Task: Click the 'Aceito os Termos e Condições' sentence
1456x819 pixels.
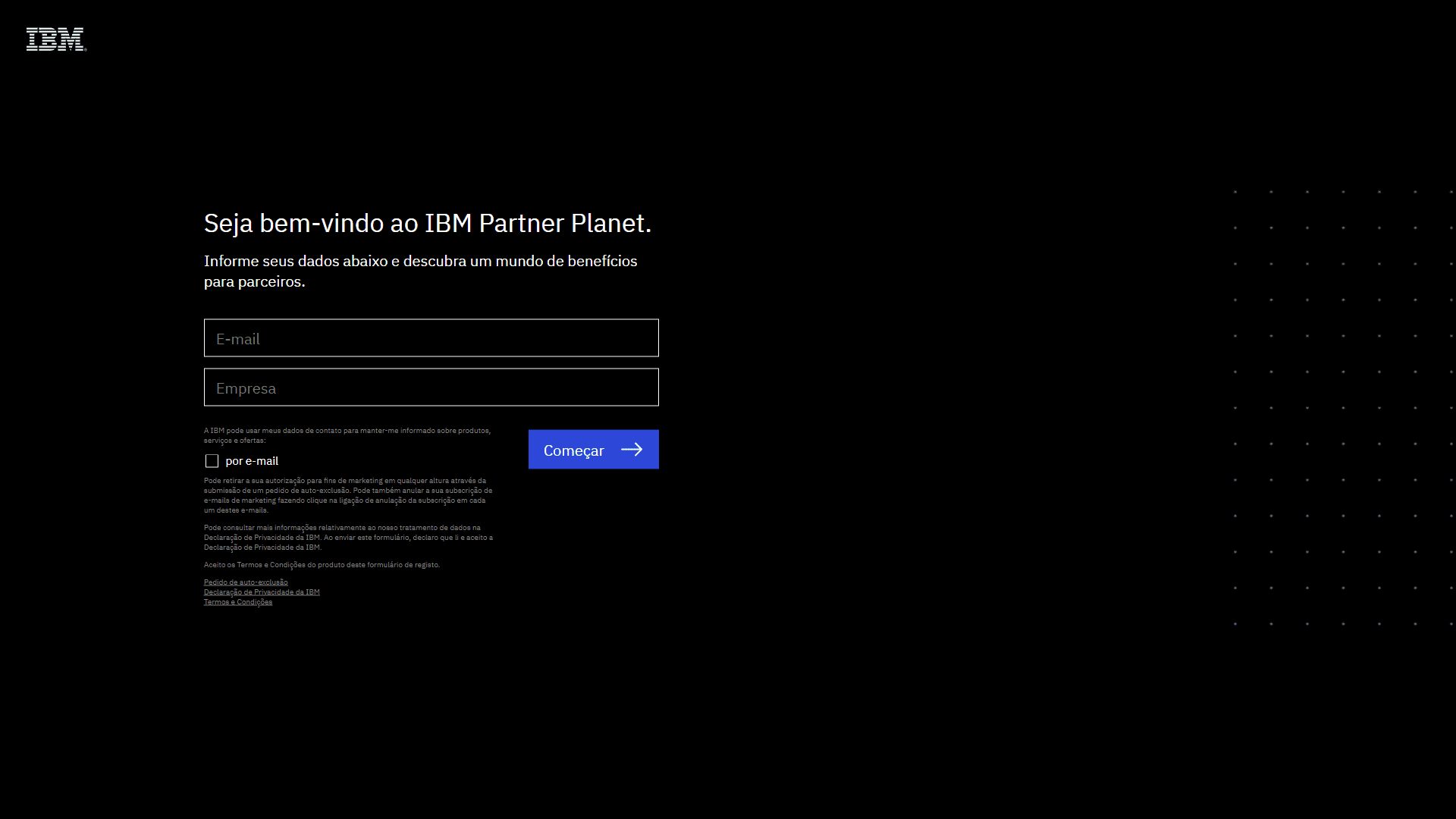Action: pyautogui.click(x=322, y=565)
